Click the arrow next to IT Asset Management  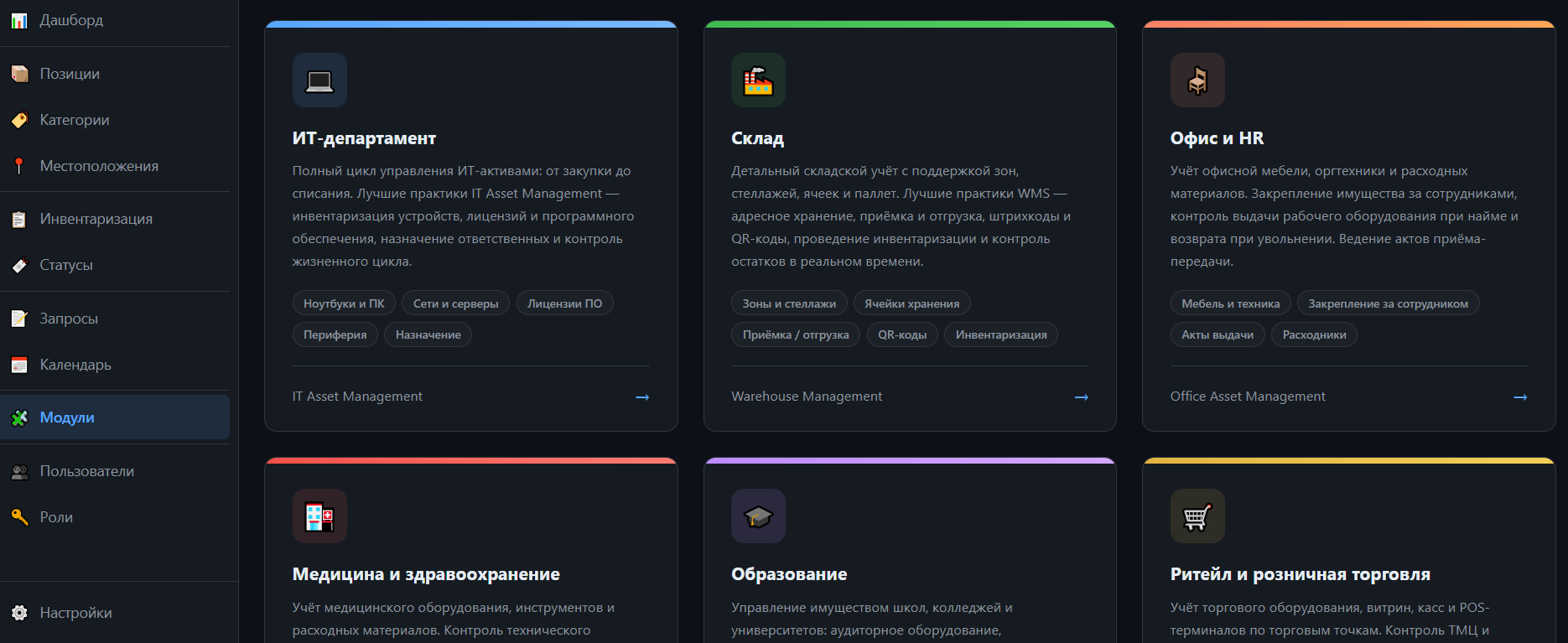tap(642, 397)
